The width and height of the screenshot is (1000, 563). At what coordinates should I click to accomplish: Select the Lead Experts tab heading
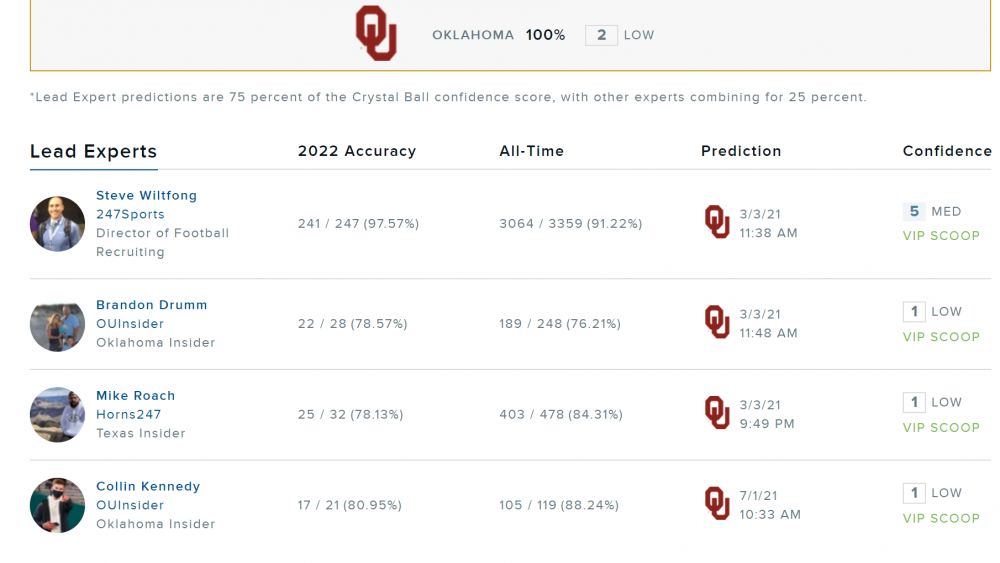[93, 152]
